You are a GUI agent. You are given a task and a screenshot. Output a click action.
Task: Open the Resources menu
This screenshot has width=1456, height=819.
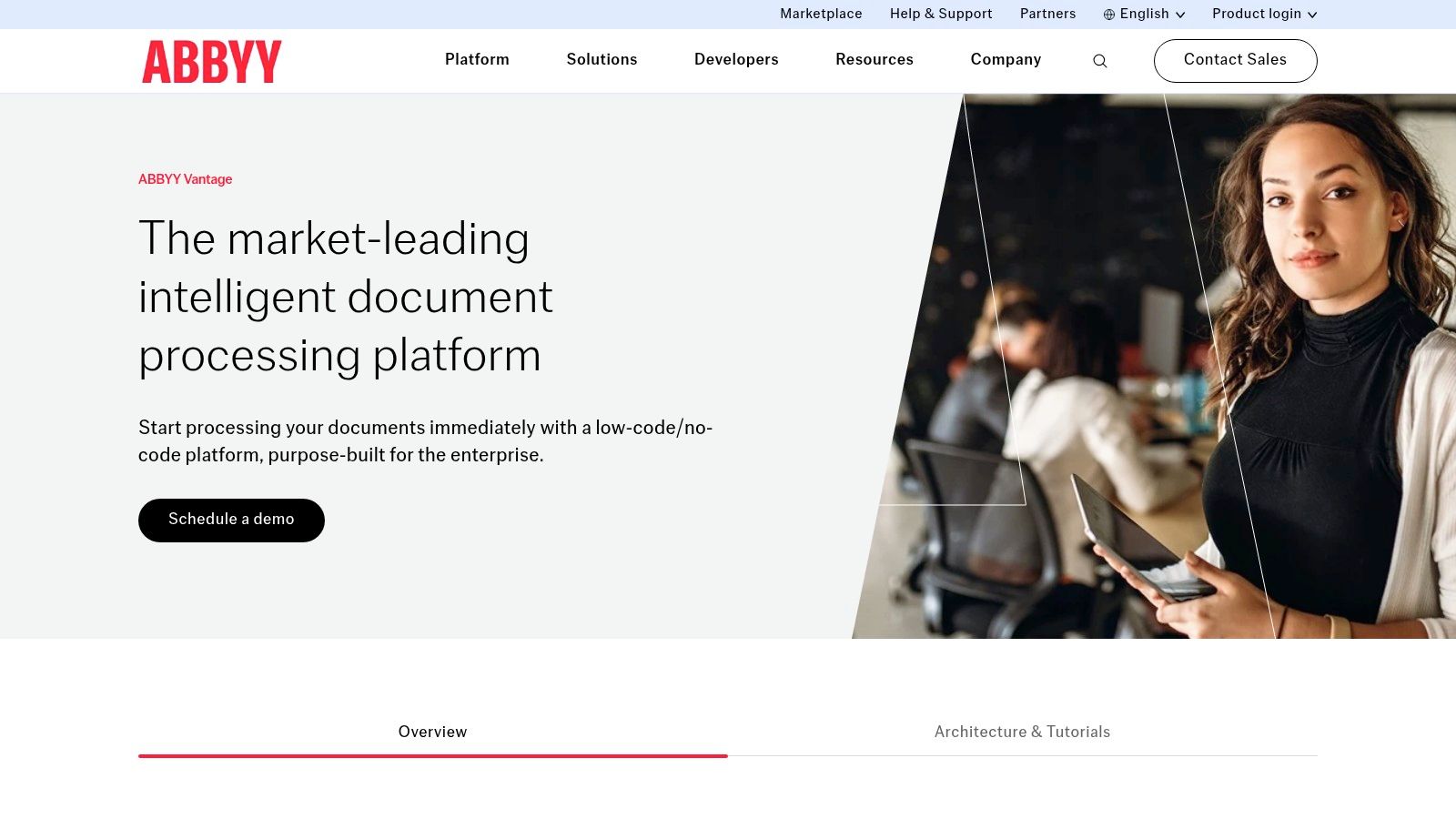point(874,59)
